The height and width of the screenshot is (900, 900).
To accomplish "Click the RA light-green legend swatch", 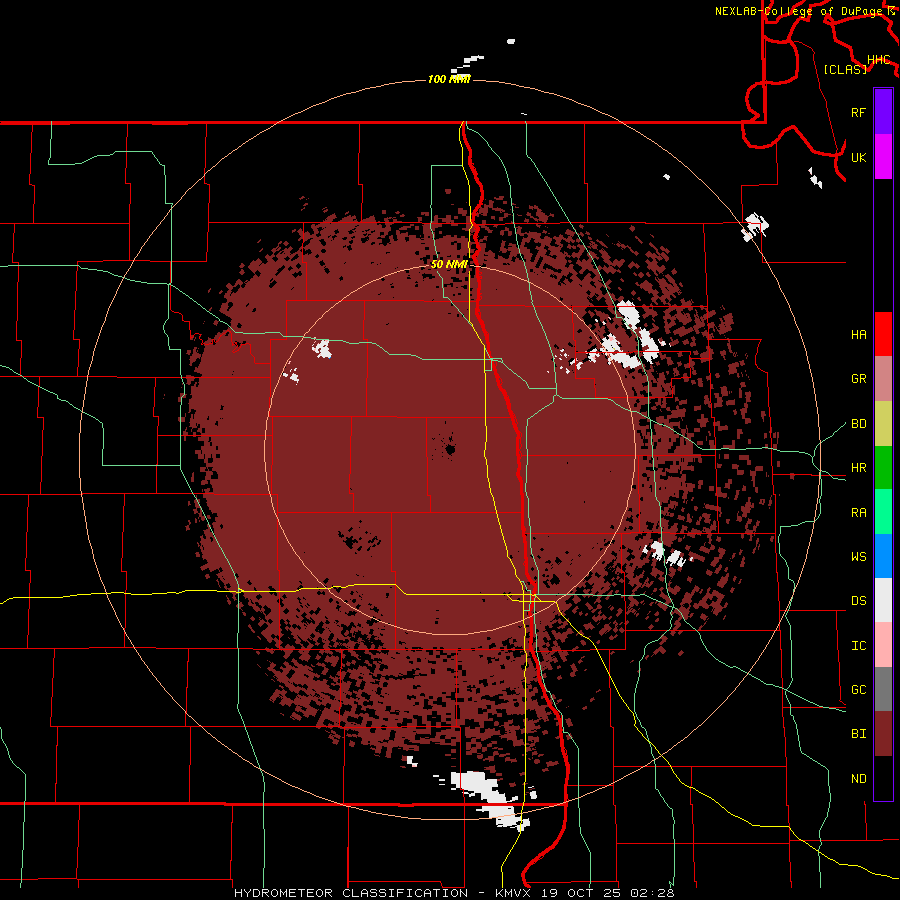I will tap(883, 512).
